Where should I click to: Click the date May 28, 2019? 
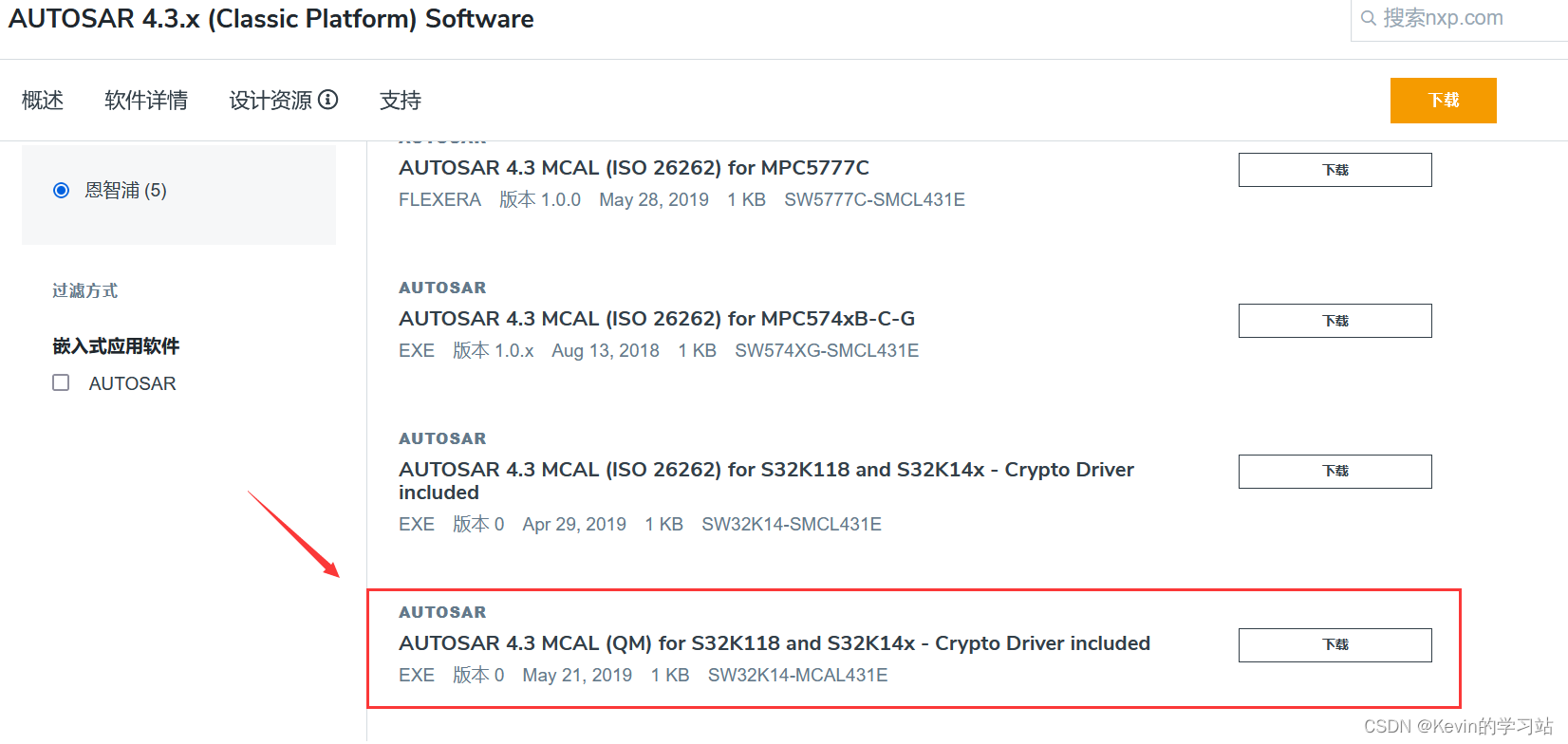tap(654, 199)
